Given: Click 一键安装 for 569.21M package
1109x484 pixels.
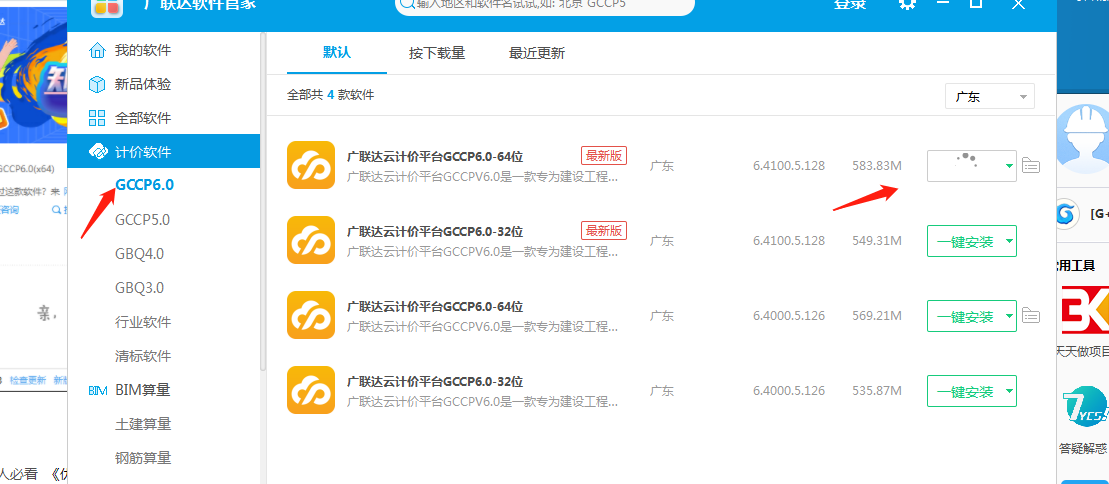Looking at the screenshot, I should 965,316.
